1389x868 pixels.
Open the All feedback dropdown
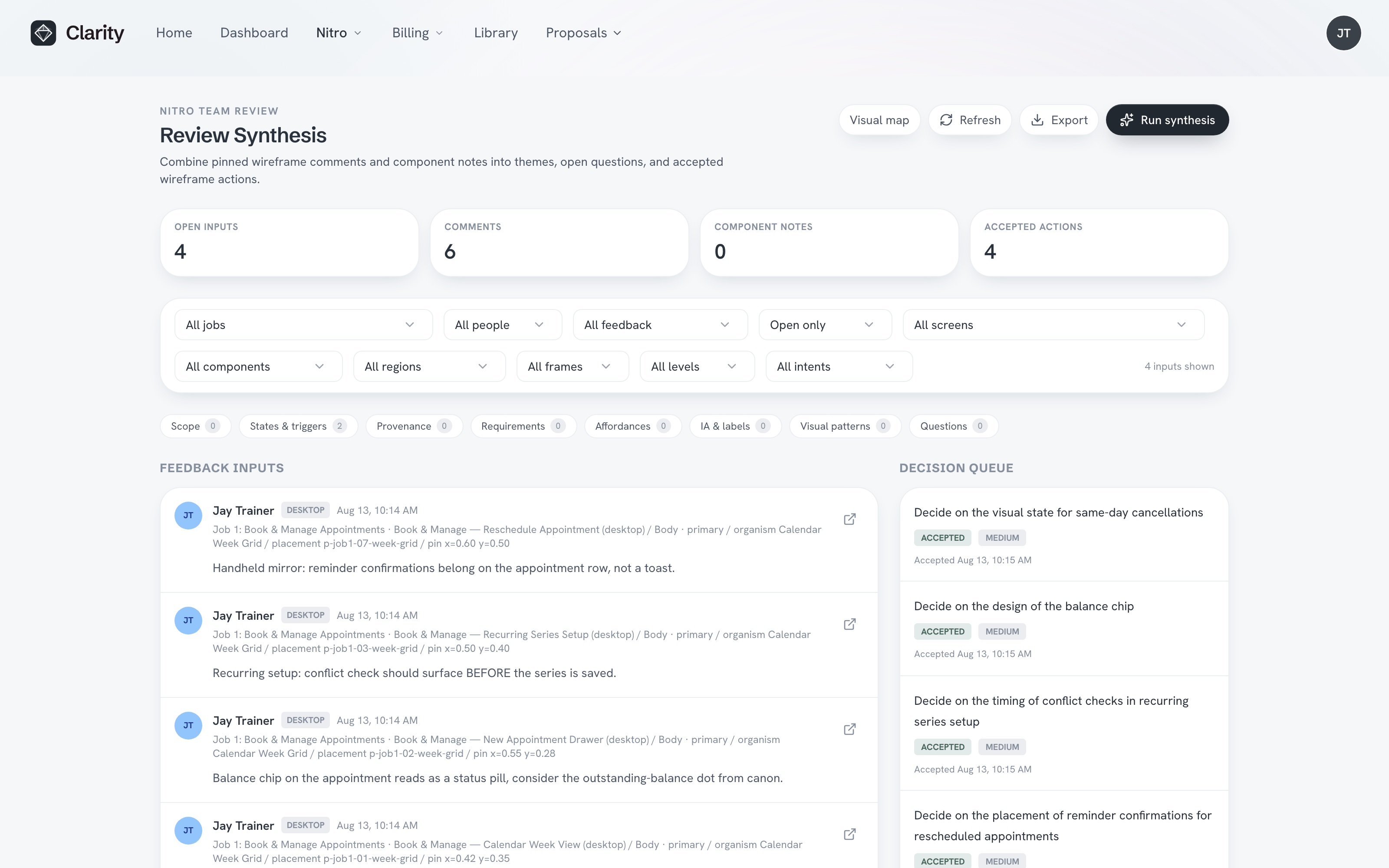[x=660, y=325]
